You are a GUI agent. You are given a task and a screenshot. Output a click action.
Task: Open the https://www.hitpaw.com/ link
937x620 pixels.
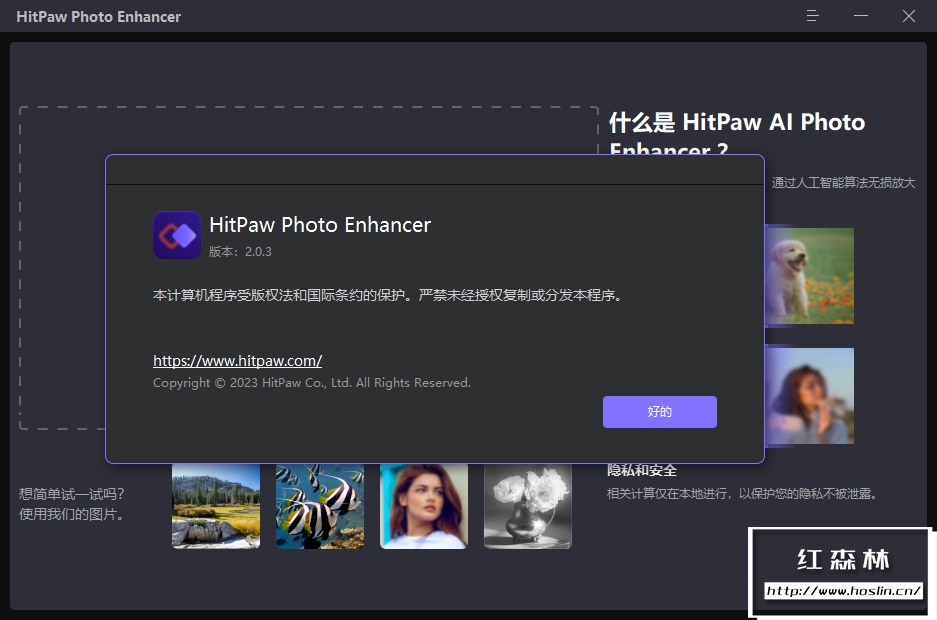point(237,361)
